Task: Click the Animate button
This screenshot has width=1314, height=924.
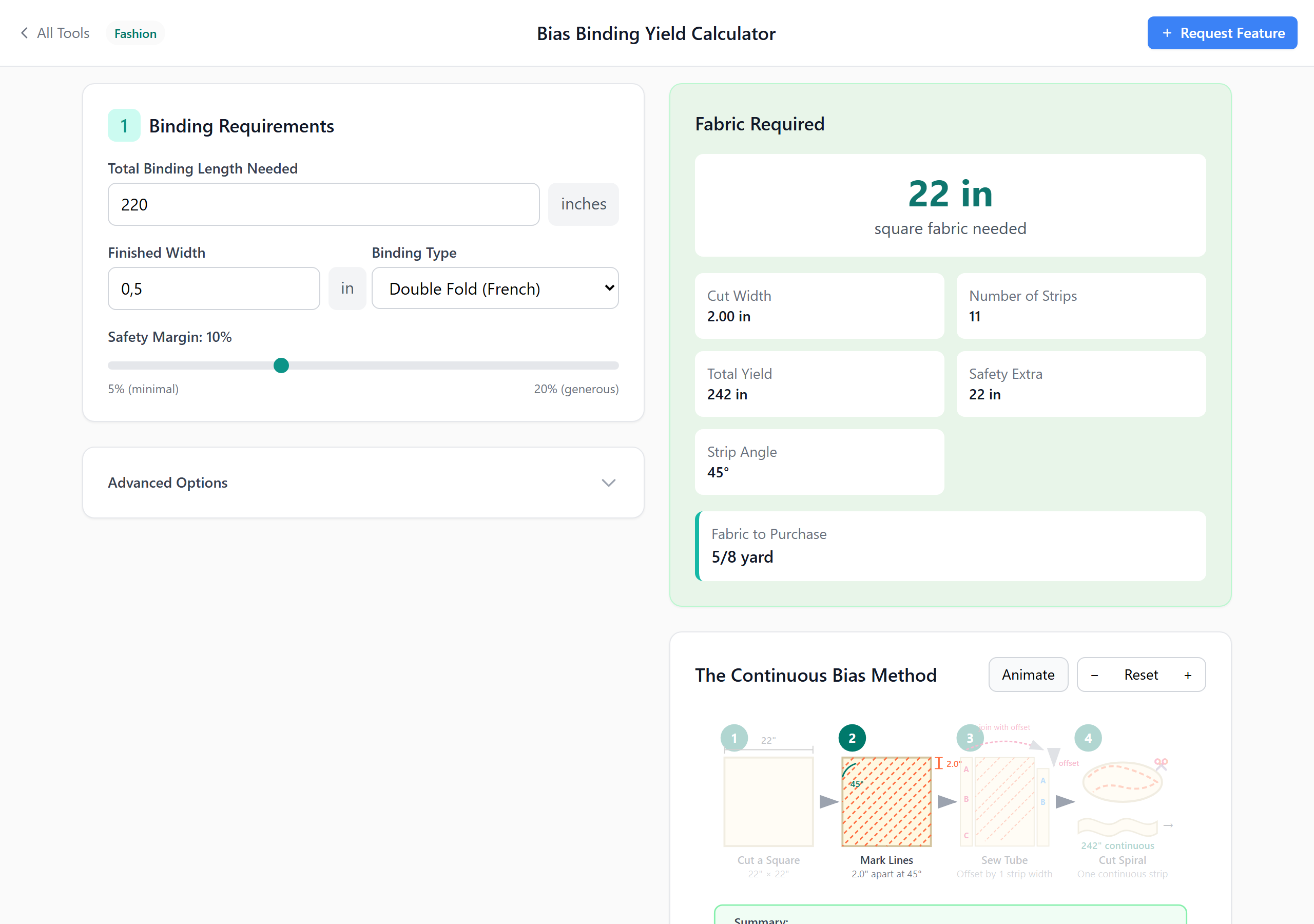Action: click(1028, 675)
